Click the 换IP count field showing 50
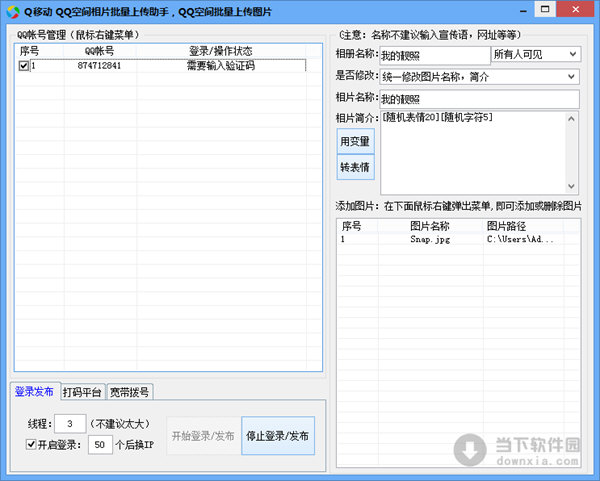Screen dimensions: 600x481 click(x=100, y=445)
